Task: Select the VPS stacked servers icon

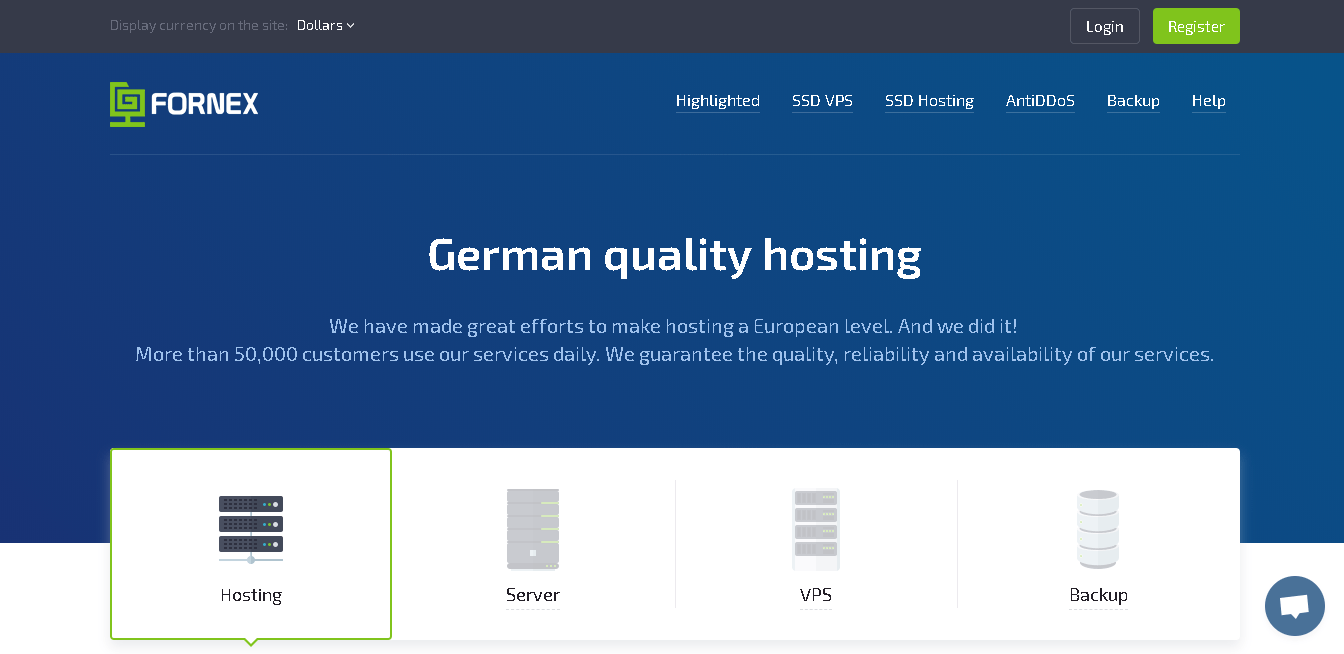Action: point(816,529)
